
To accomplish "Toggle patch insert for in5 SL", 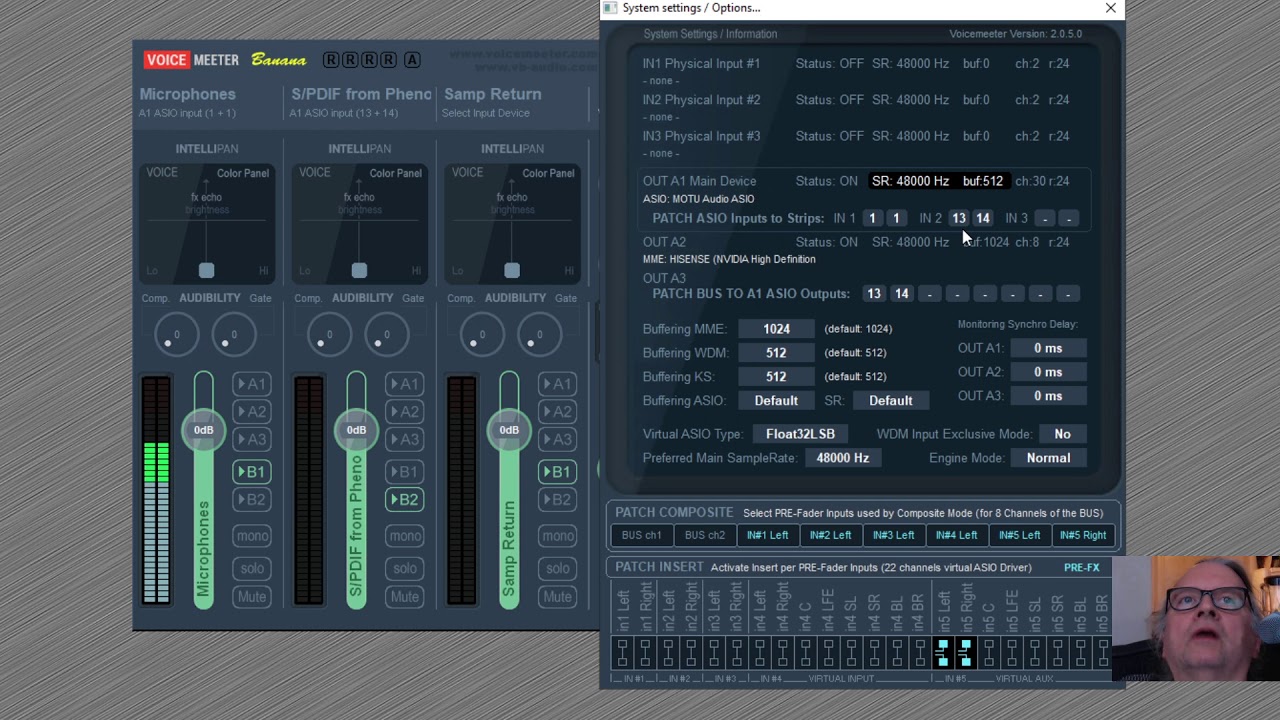I will [1035, 654].
